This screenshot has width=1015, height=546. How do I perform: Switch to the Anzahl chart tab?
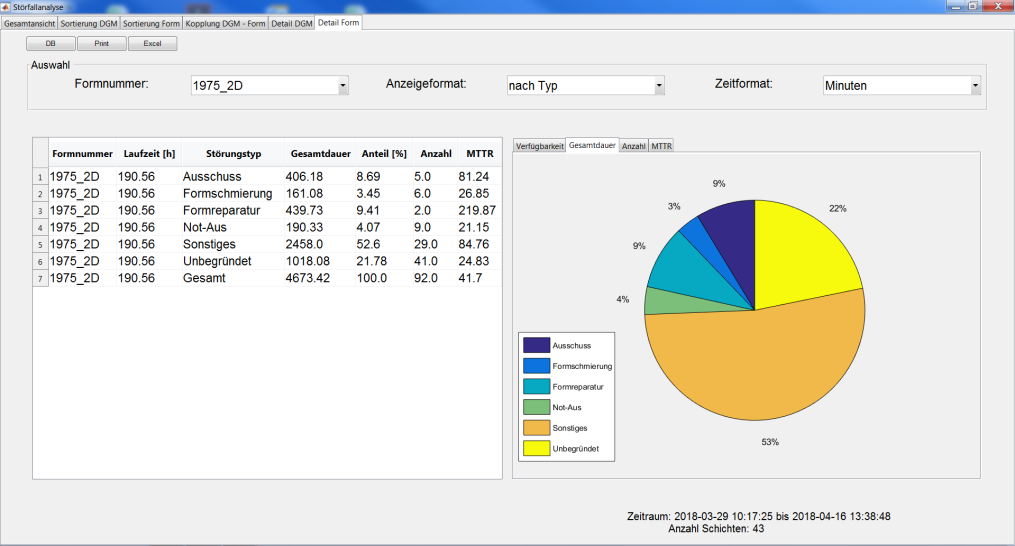pyautogui.click(x=634, y=146)
